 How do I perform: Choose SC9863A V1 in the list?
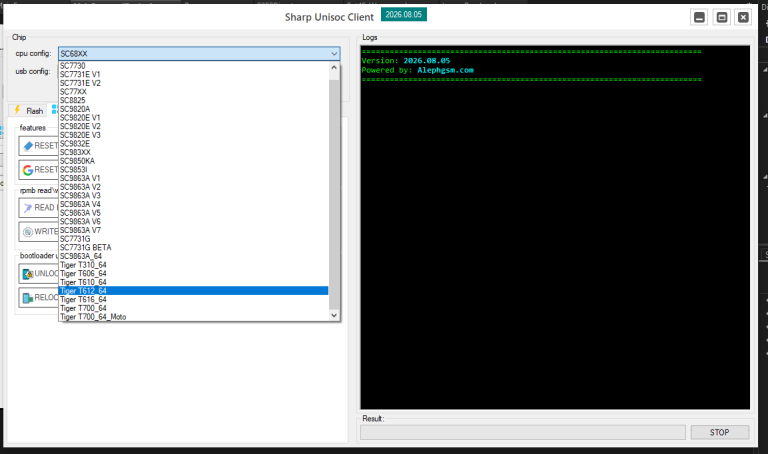pos(193,178)
